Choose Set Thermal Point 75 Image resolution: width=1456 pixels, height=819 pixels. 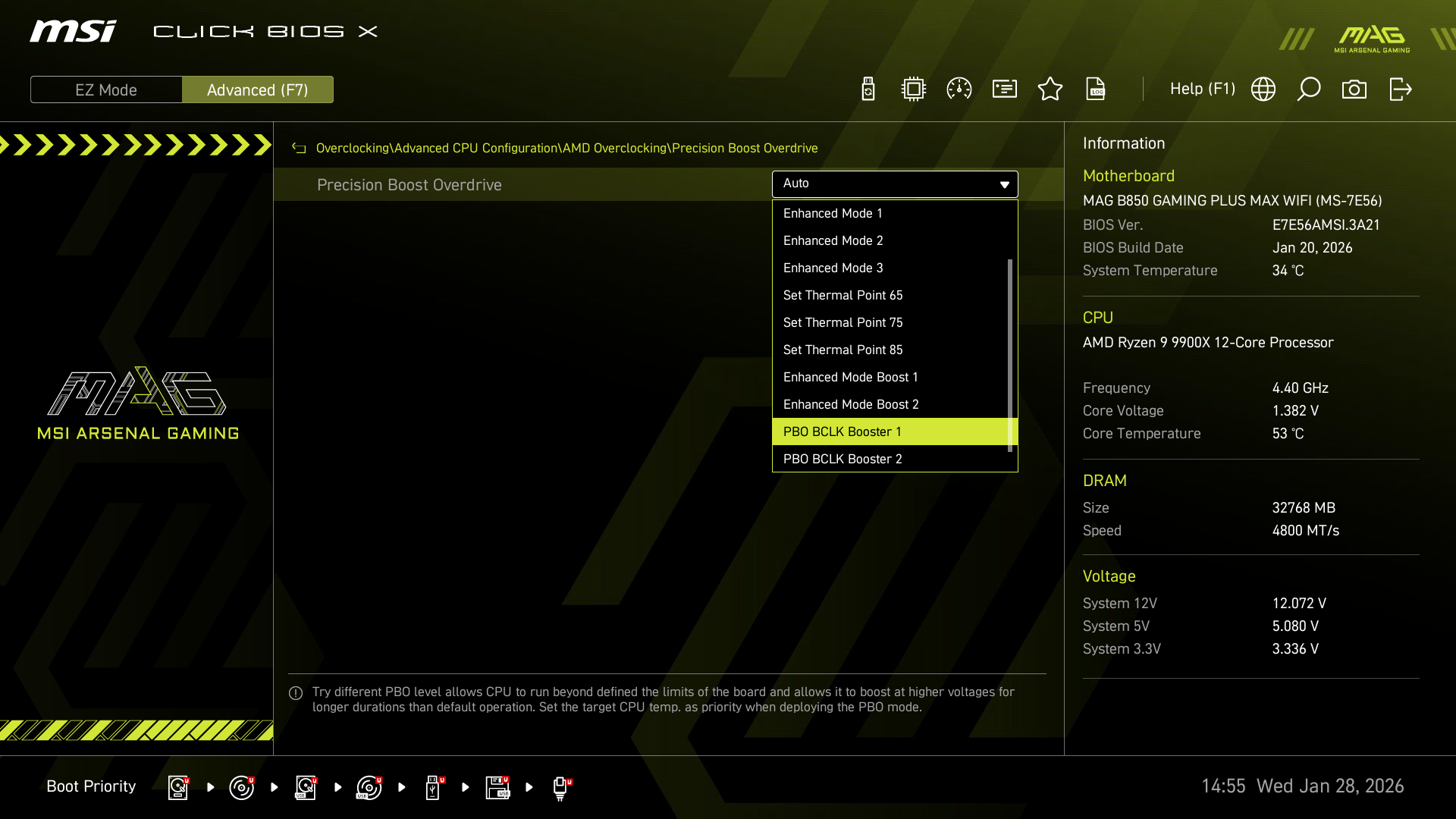tap(843, 322)
